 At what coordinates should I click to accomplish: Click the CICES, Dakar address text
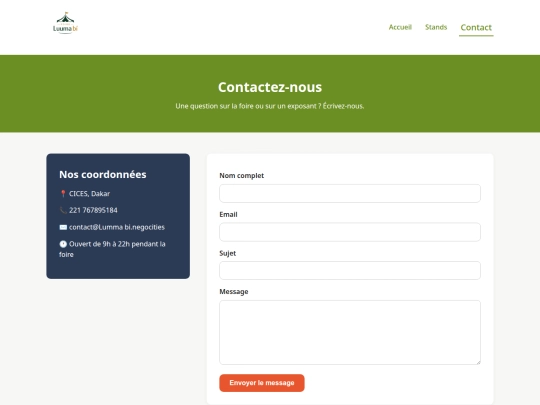[x=90, y=194]
